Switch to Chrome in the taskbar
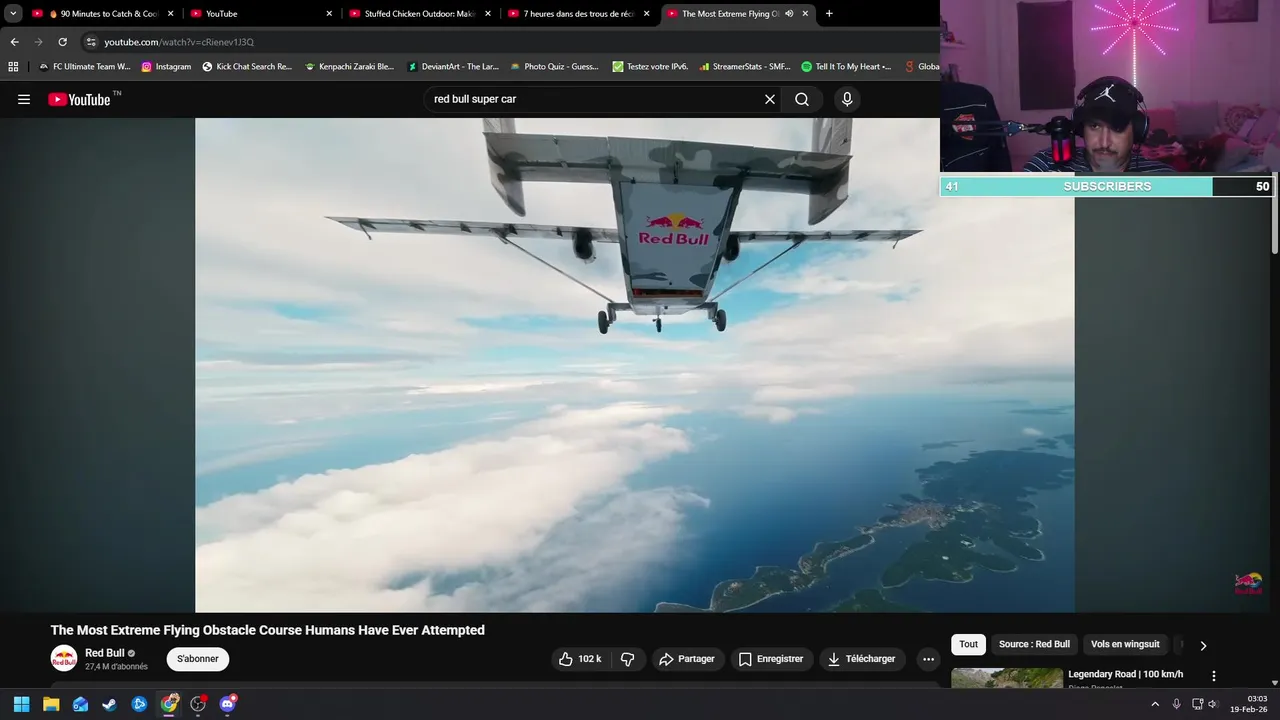The width and height of the screenshot is (1280, 720). point(169,704)
